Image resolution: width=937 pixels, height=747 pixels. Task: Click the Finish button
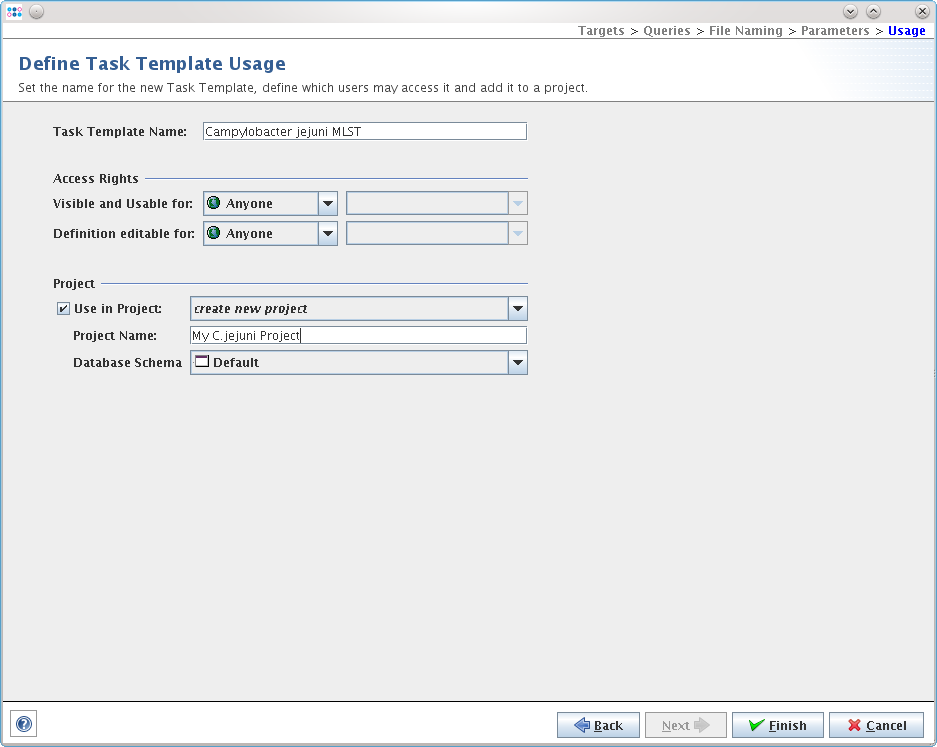click(x=777, y=725)
